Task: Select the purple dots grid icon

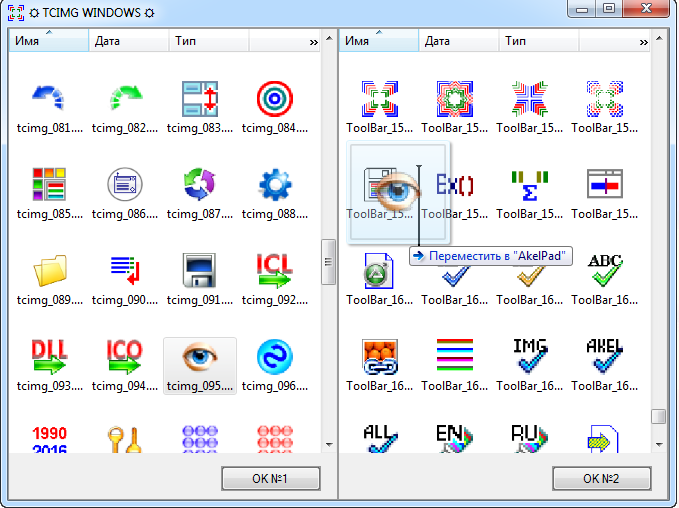Action: pos(200,439)
